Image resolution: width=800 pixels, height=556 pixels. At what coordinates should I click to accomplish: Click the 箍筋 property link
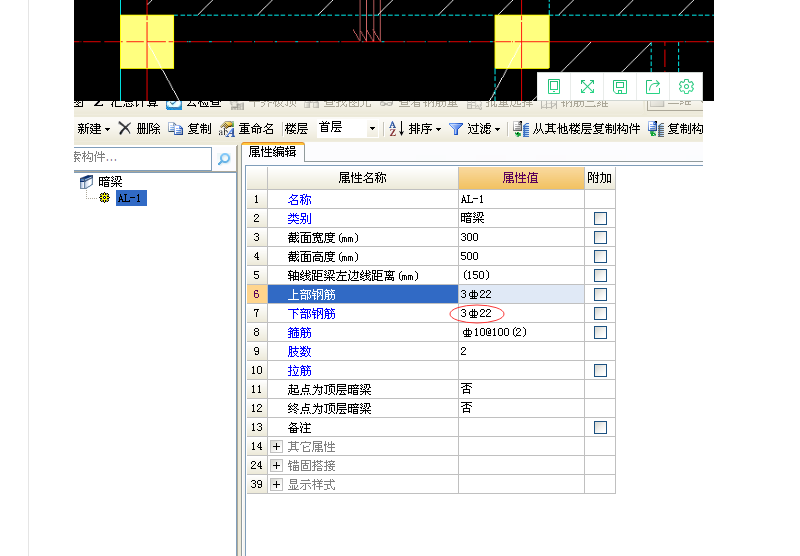click(x=299, y=333)
